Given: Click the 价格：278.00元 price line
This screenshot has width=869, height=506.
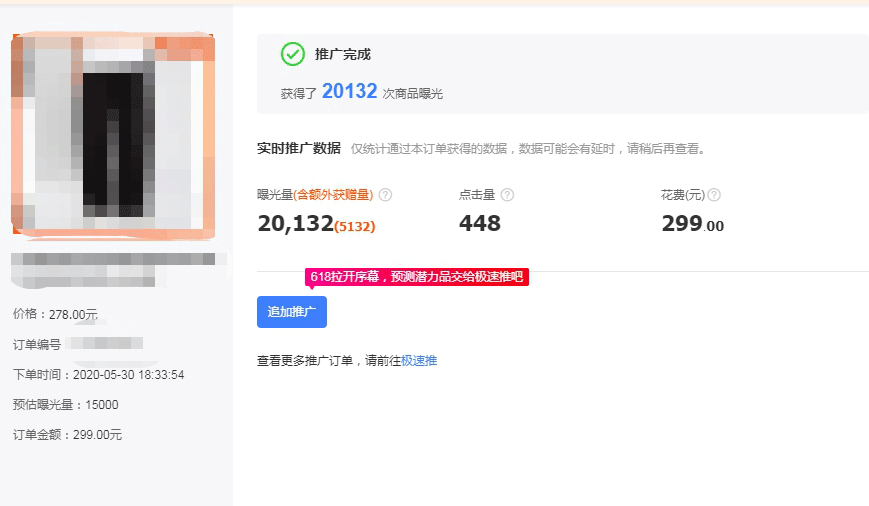Looking at the screenshot, I should click(56, 314).
